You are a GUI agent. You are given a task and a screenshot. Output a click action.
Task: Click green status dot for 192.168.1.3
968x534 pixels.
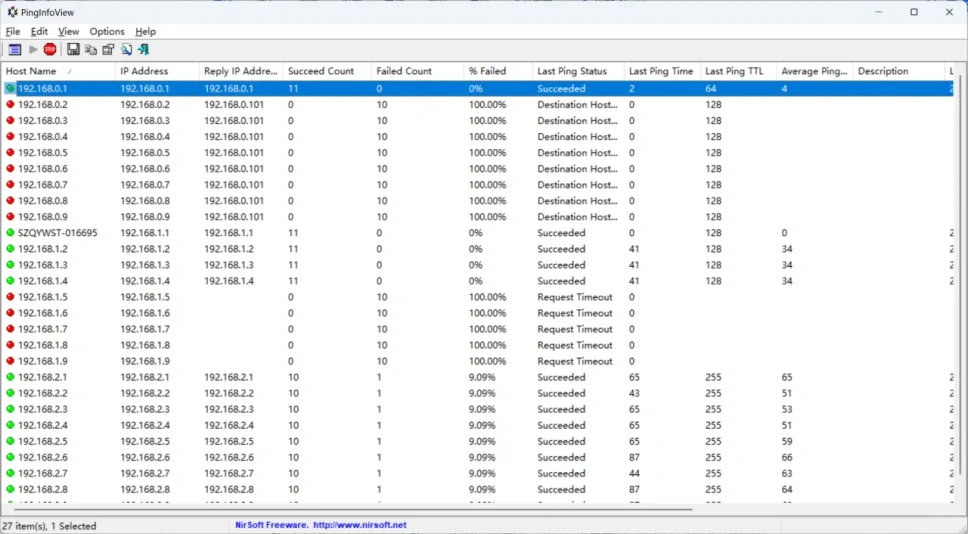tap(10, 265)
